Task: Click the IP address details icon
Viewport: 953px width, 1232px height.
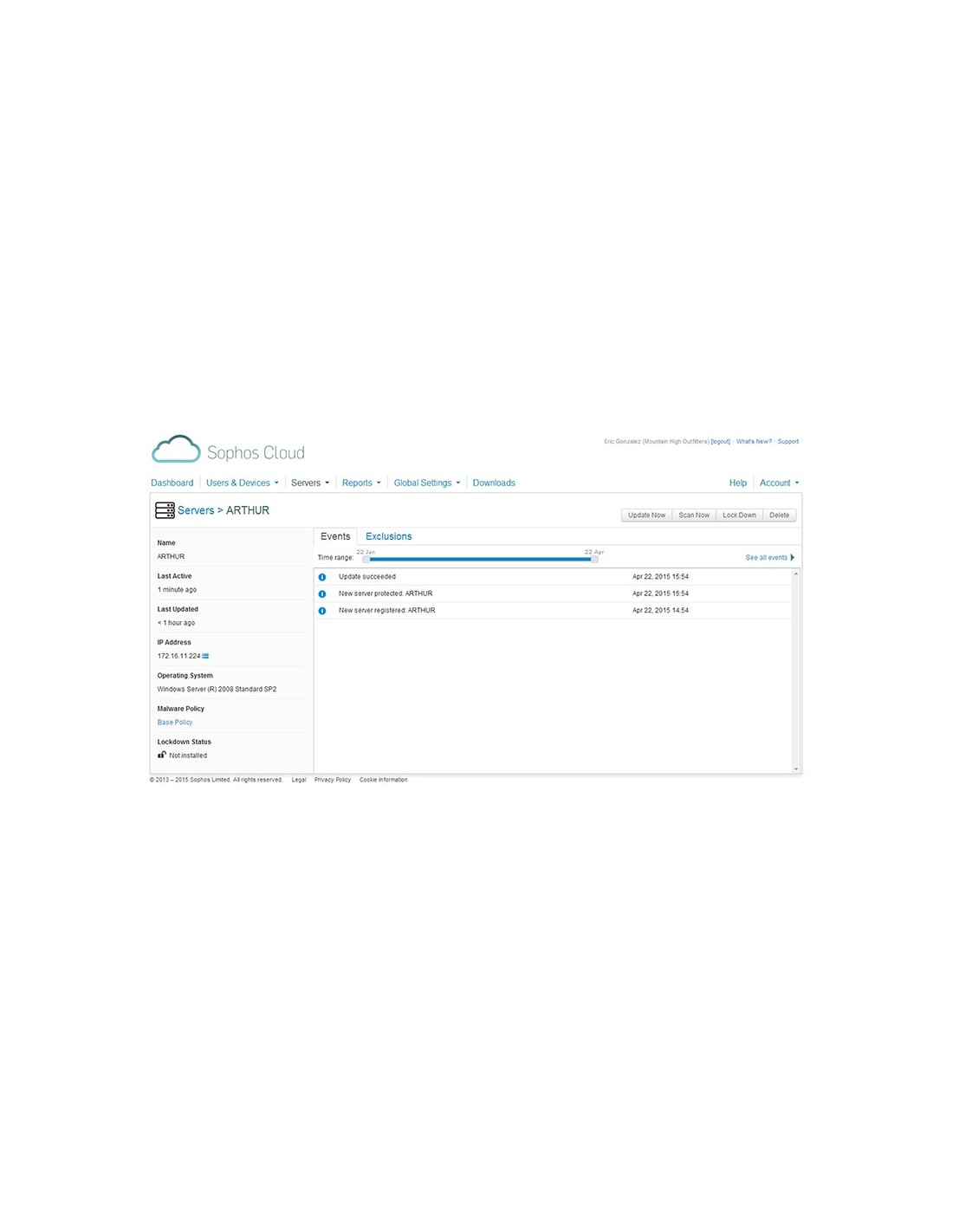Action: tap(205, 656)
